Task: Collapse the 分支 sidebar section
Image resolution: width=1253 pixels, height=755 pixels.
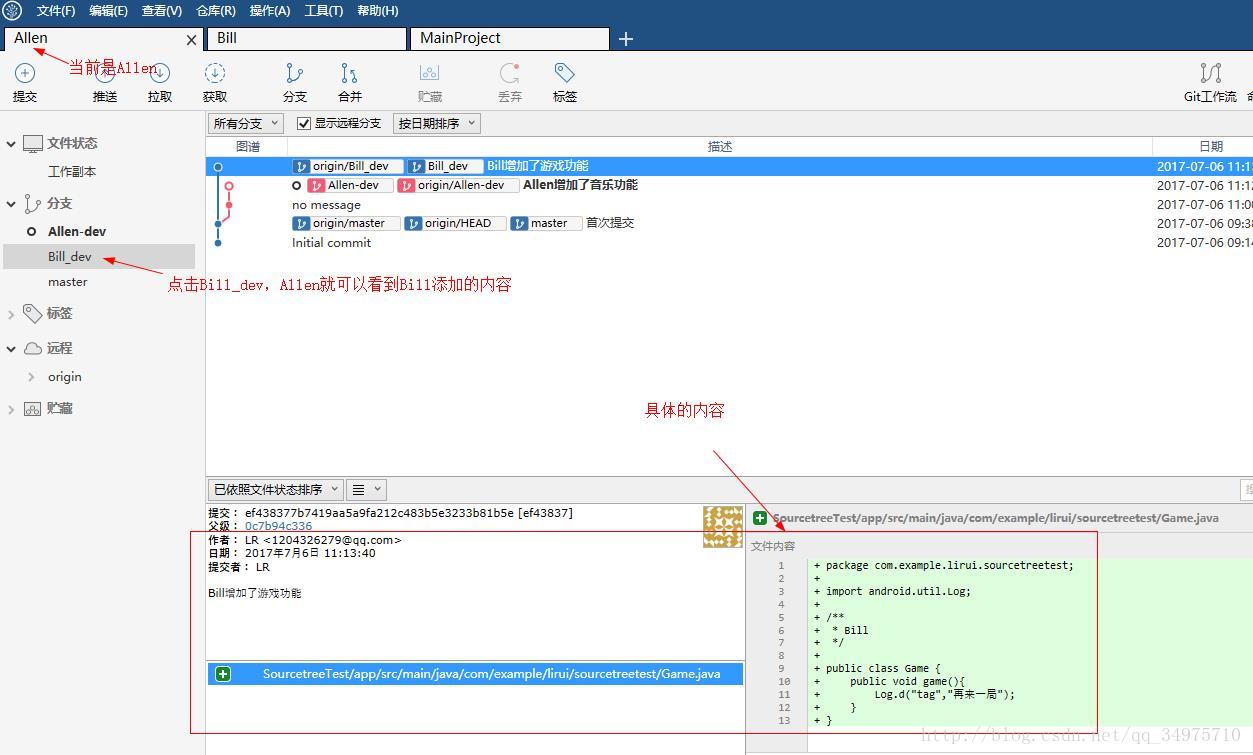Action: (x=11, y=204)
